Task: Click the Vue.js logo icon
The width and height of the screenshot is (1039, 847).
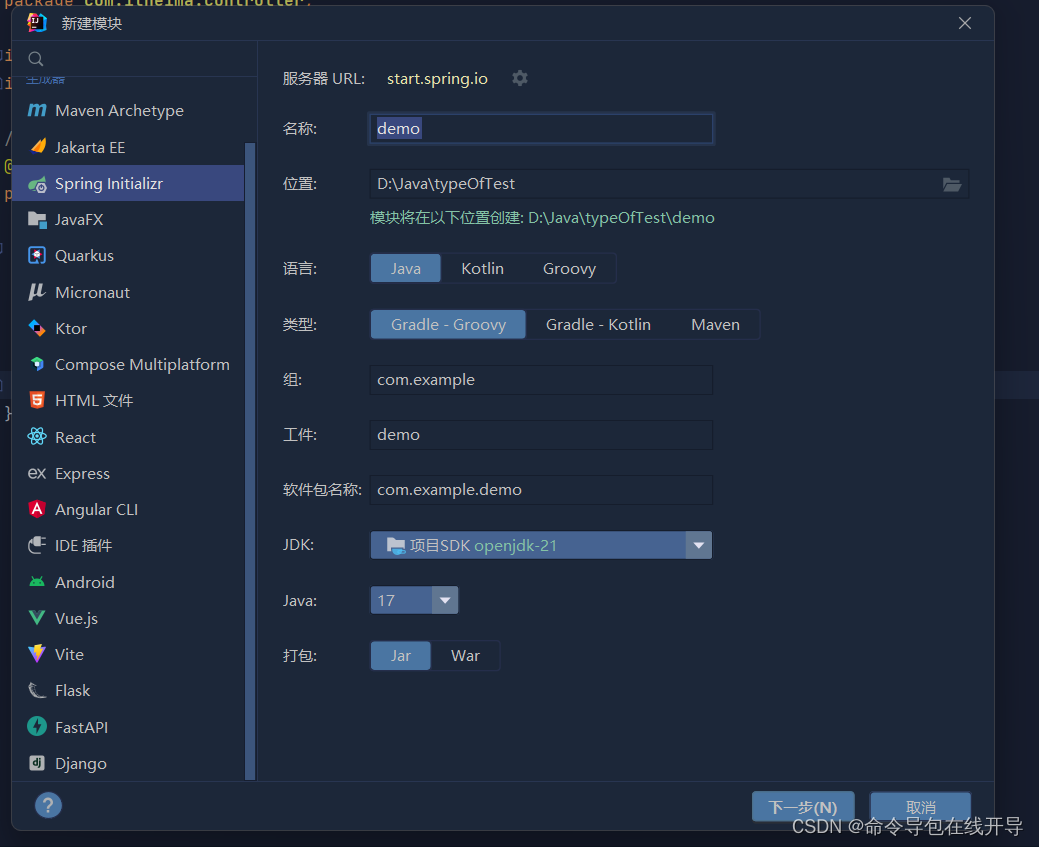Action: [x=37, y=618]
